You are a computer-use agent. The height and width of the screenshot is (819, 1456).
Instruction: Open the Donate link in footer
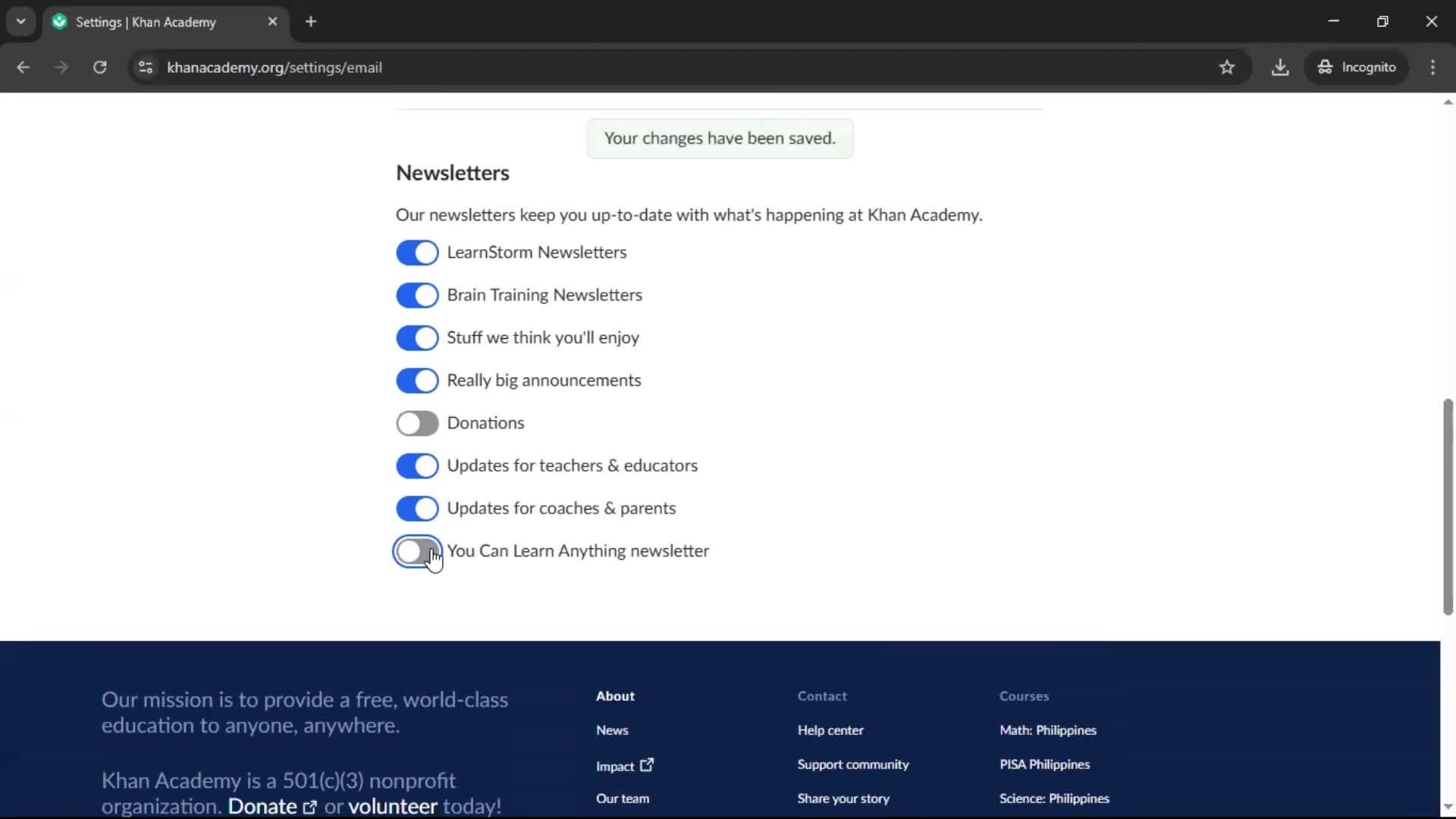pos(272,806)
